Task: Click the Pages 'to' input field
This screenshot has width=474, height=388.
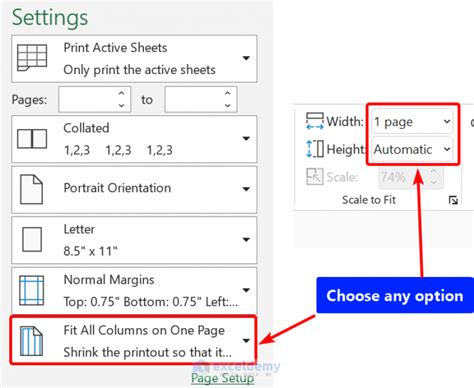Action: (201, 99)
